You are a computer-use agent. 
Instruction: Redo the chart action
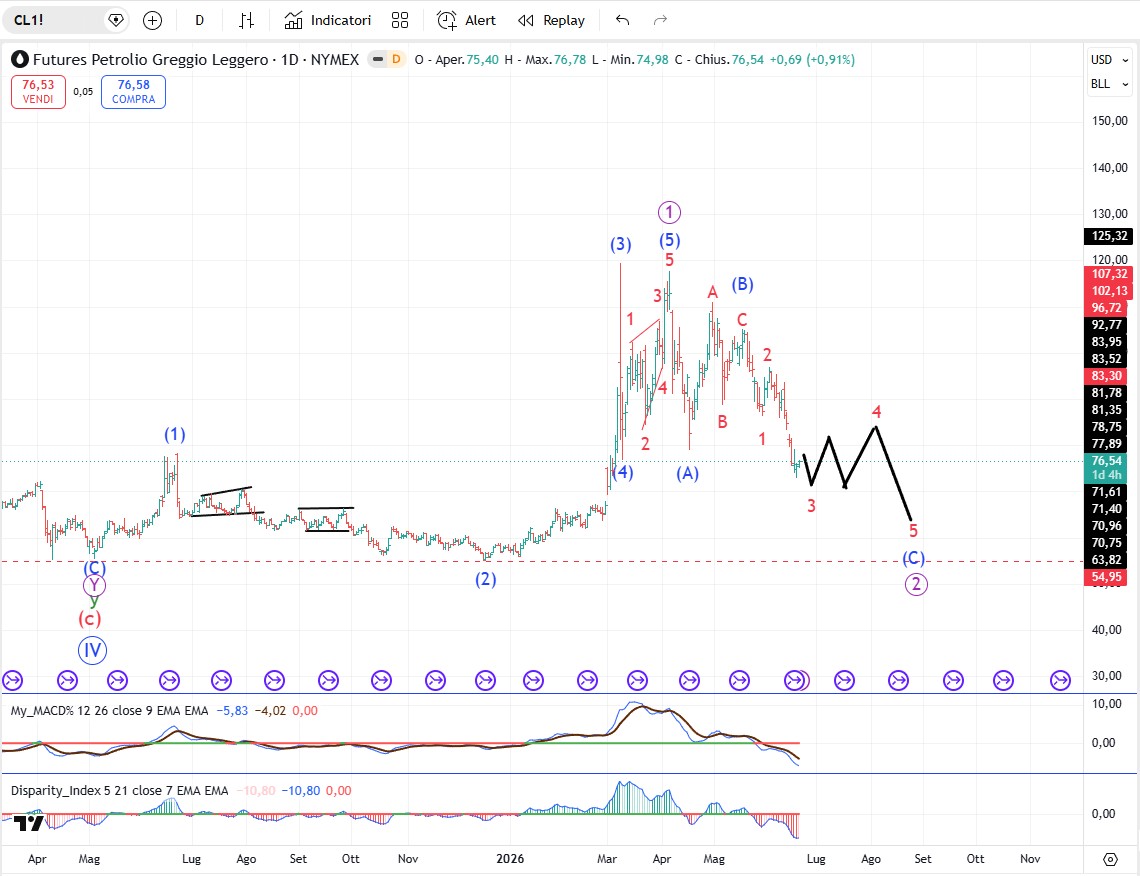click(660, 20)
